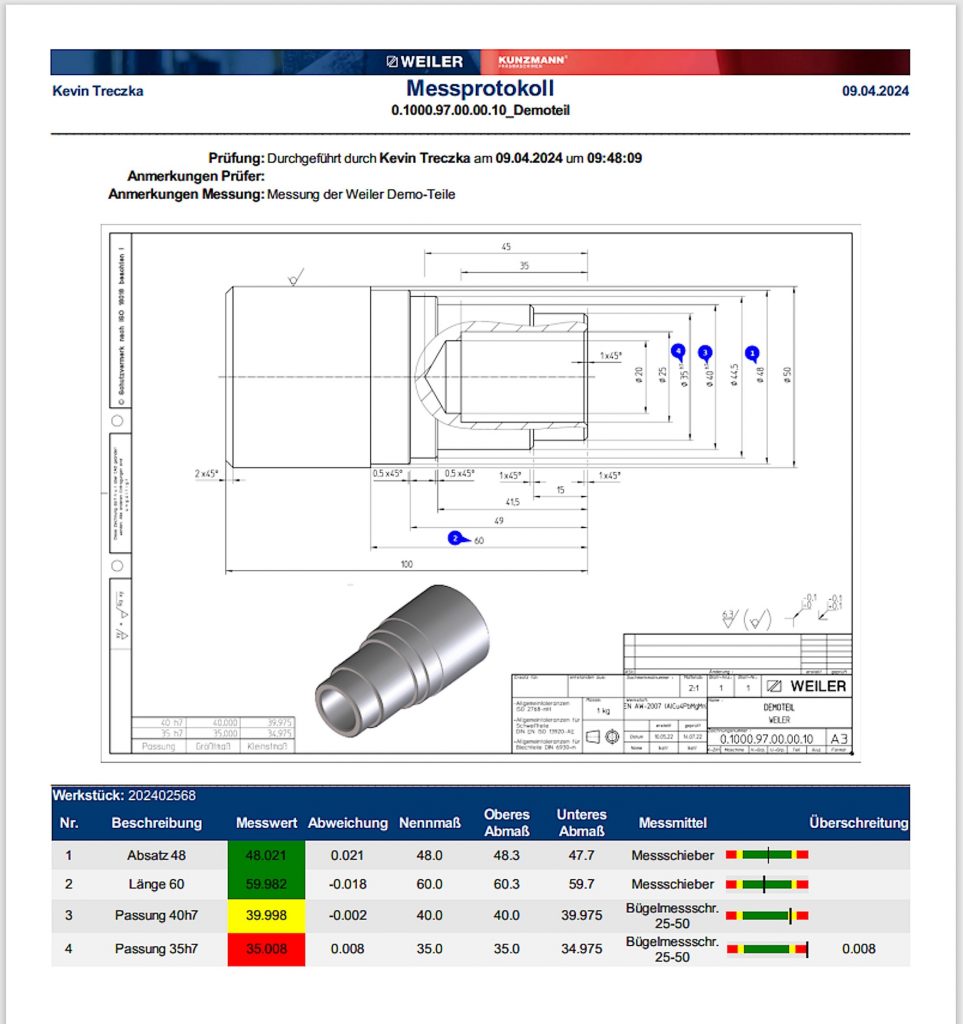Image resolution: width=963 pixels, height=1024 pixels.
Task: Select the Länge 60 row description
Action: pyautogui.click(x=156, y=884)
